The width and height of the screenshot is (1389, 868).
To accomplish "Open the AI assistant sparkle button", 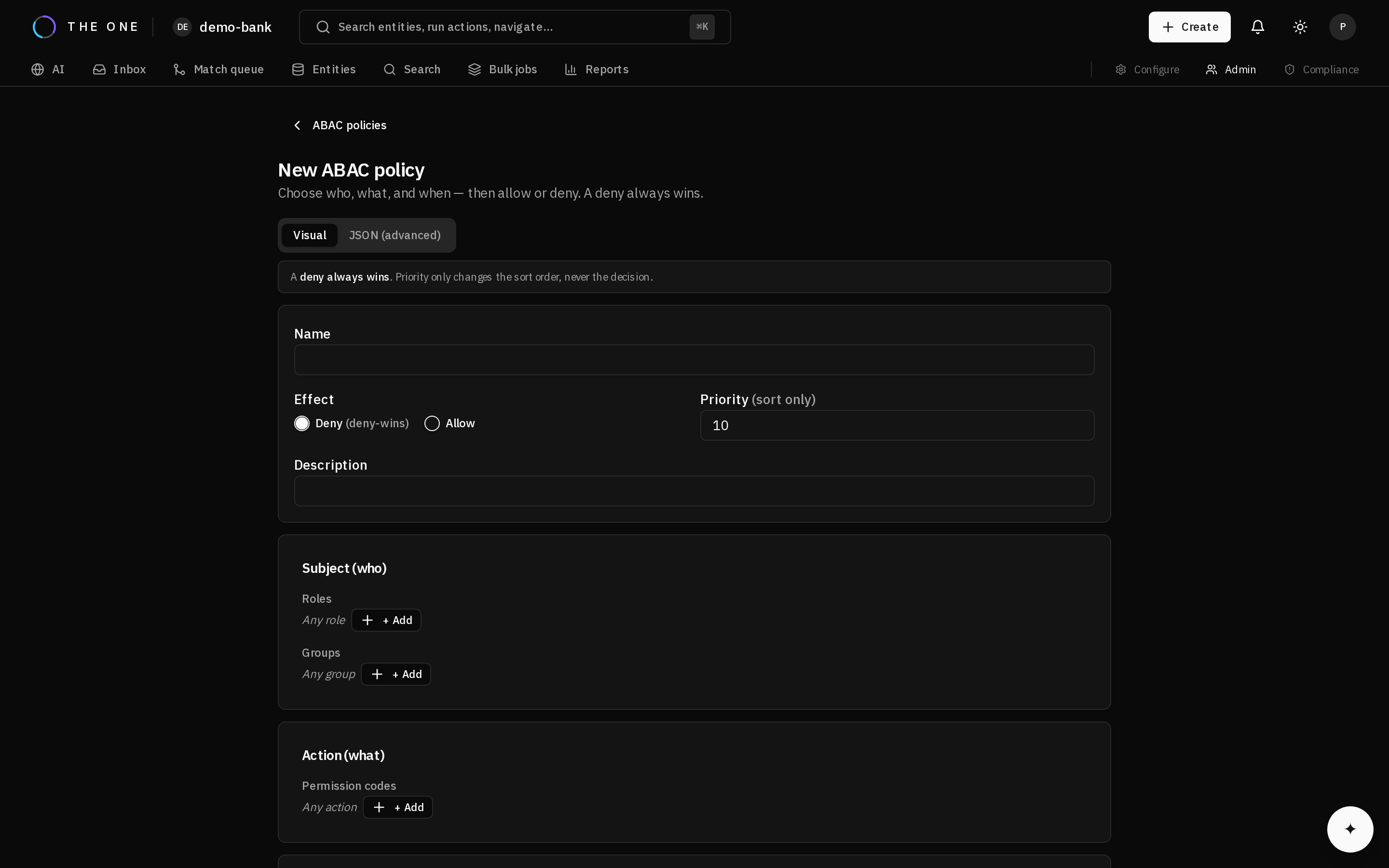I will [1350, 829].
